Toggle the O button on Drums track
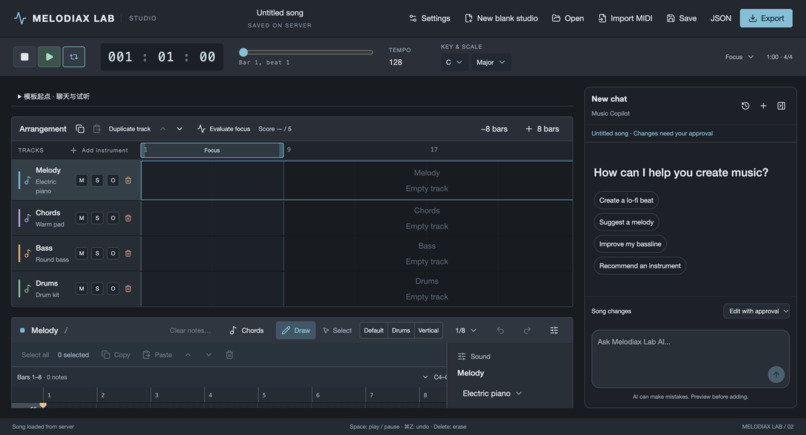Viewport: 806px width, 435px height. pos(113,288)
